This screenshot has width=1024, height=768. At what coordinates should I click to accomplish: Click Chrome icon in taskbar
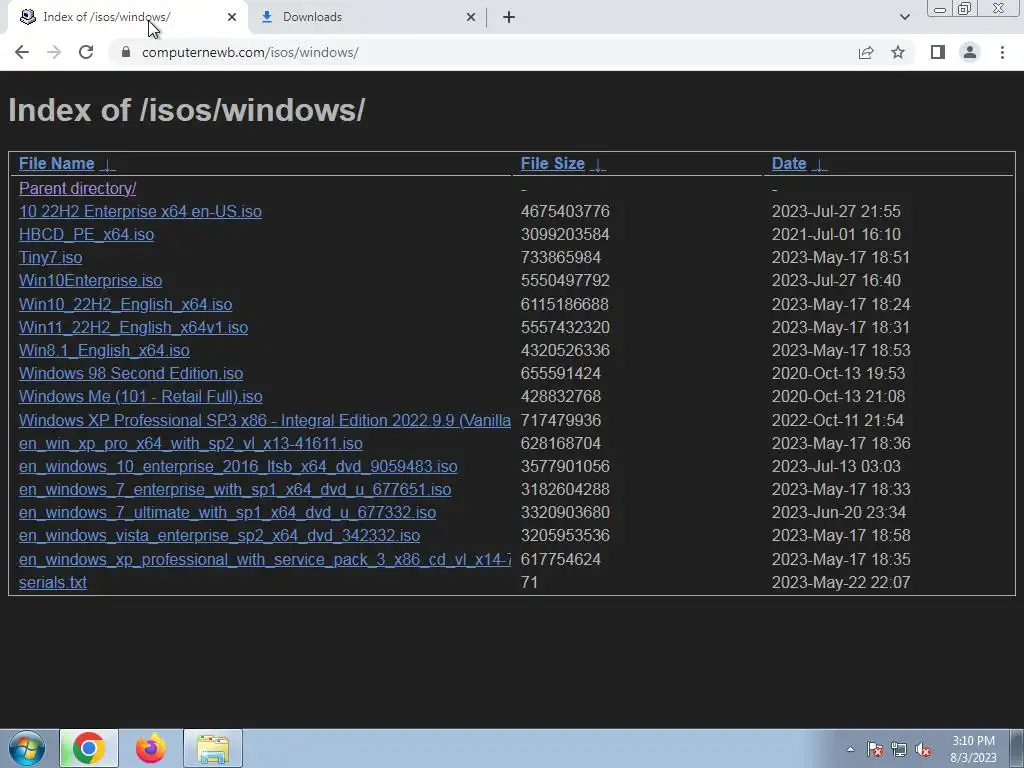pos(89,748)
